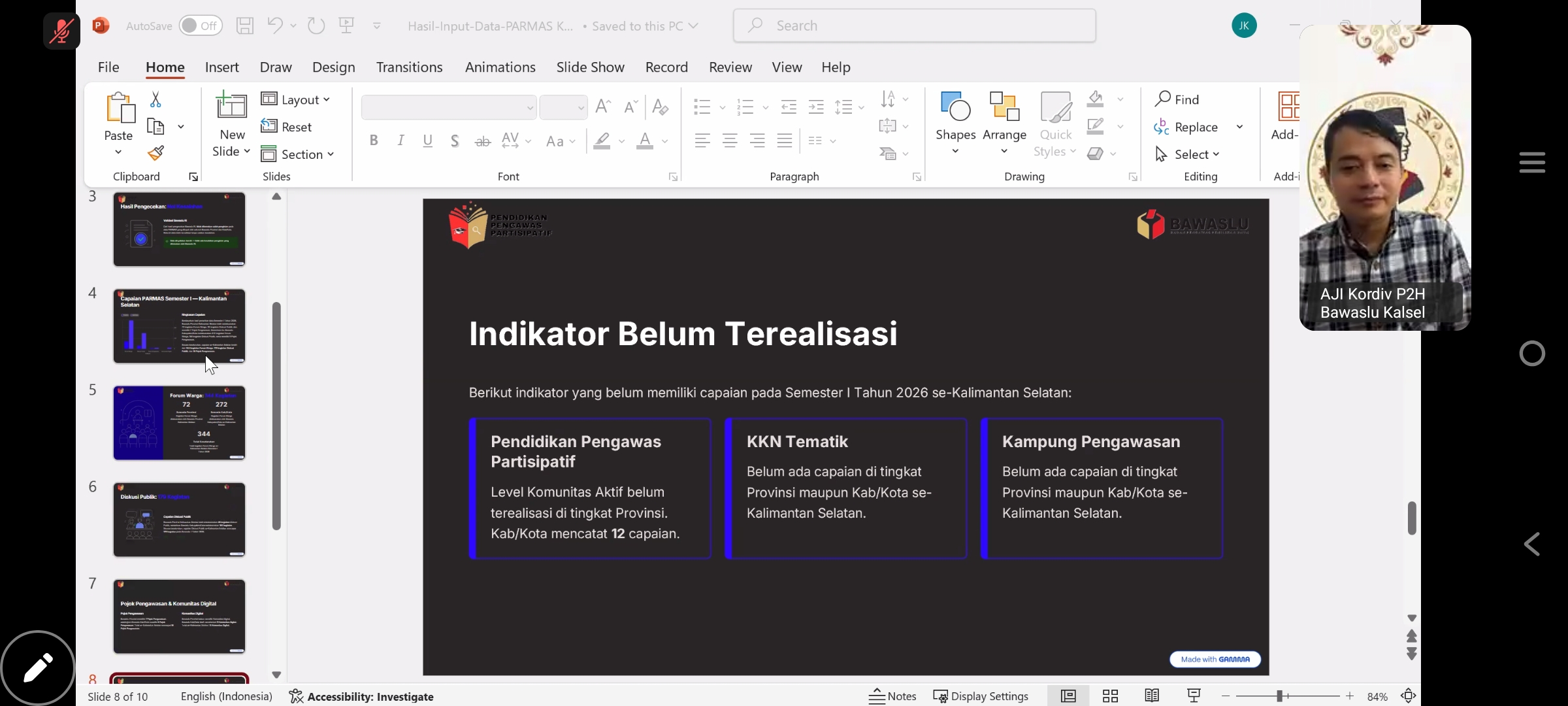Center the text

pyautogui.click(x=730, y=141)
